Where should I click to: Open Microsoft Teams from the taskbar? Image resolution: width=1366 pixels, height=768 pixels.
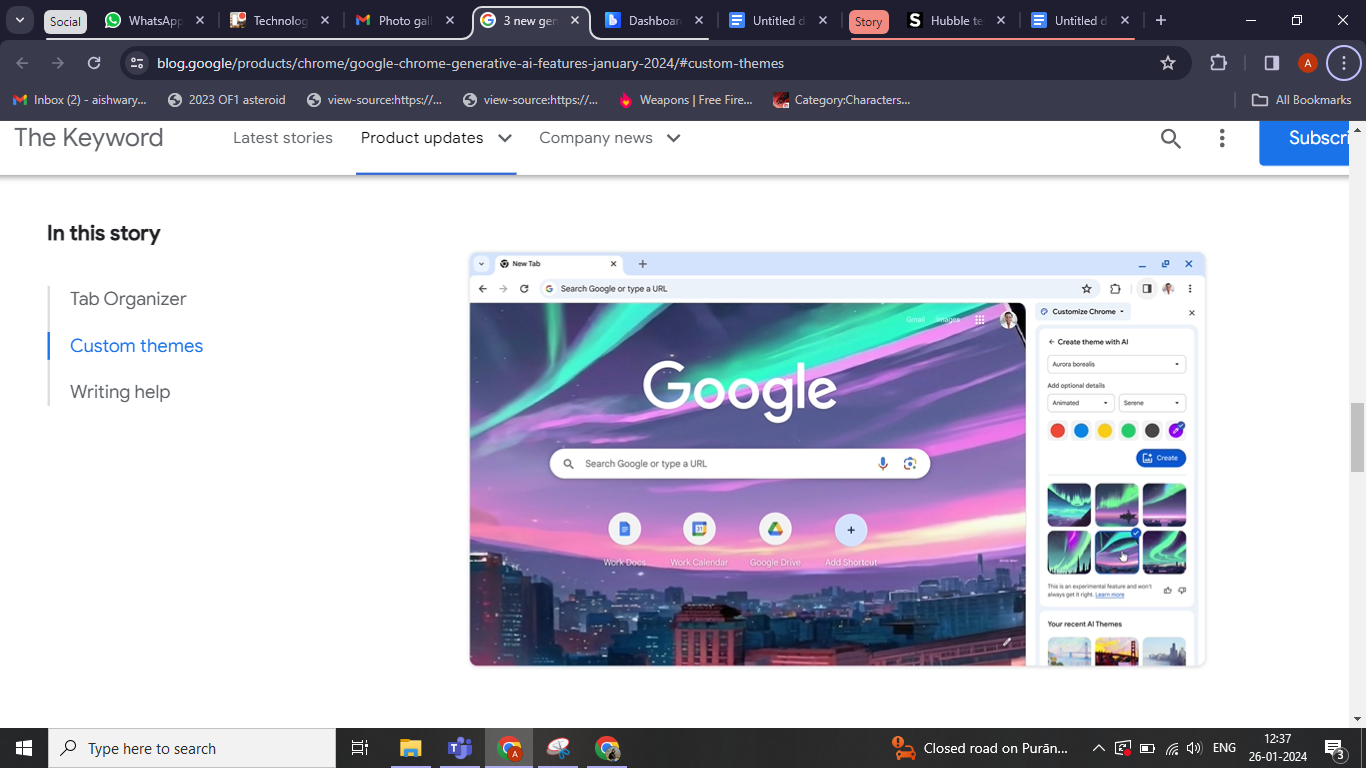[x=459, y=748]
